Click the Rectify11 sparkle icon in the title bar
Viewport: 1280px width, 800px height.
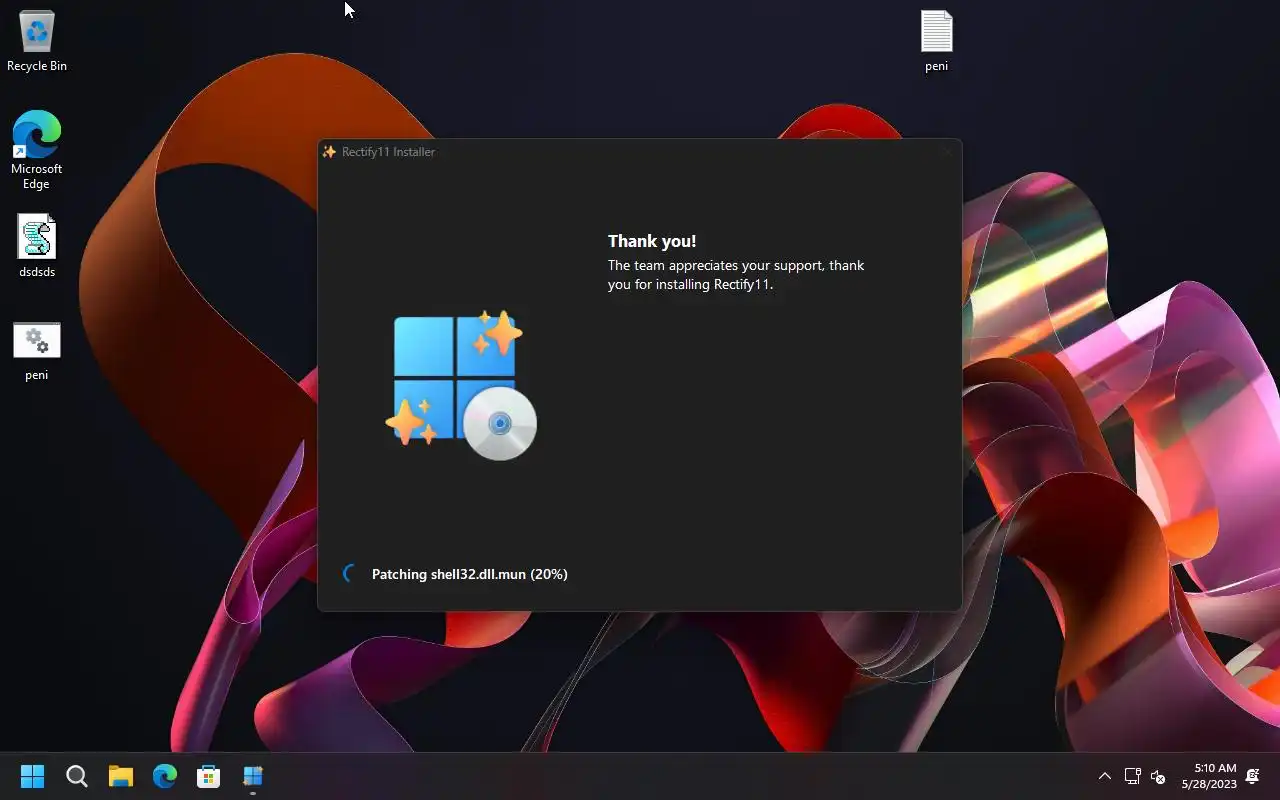(x=329, y=152)
